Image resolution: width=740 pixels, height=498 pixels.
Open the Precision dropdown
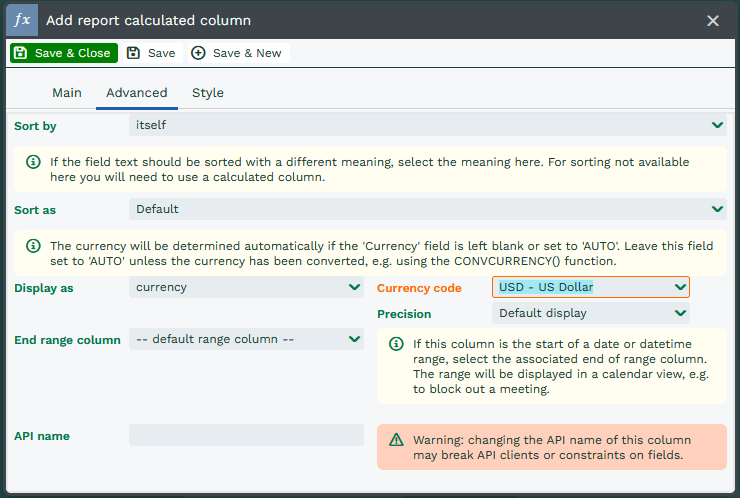tap(590, 313)
